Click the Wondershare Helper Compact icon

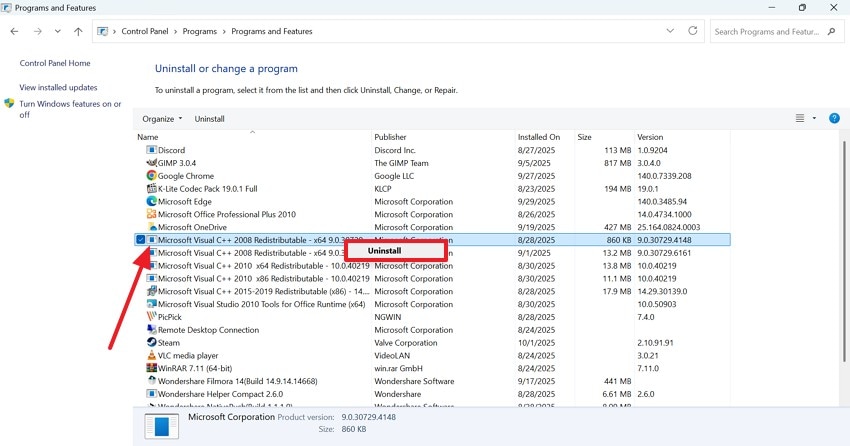point(152,394)
